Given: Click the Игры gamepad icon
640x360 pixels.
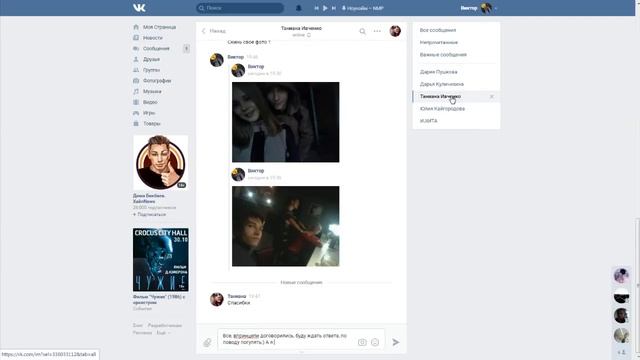Looking at the screenshot, I should [x=136, y=113].
